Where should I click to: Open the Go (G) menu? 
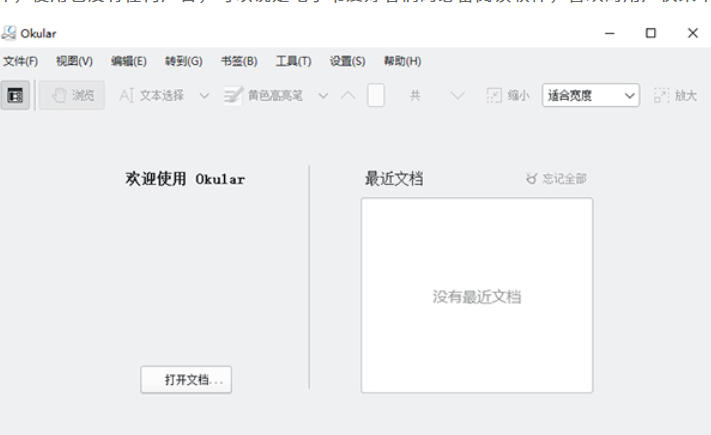(x=184, y=61)
